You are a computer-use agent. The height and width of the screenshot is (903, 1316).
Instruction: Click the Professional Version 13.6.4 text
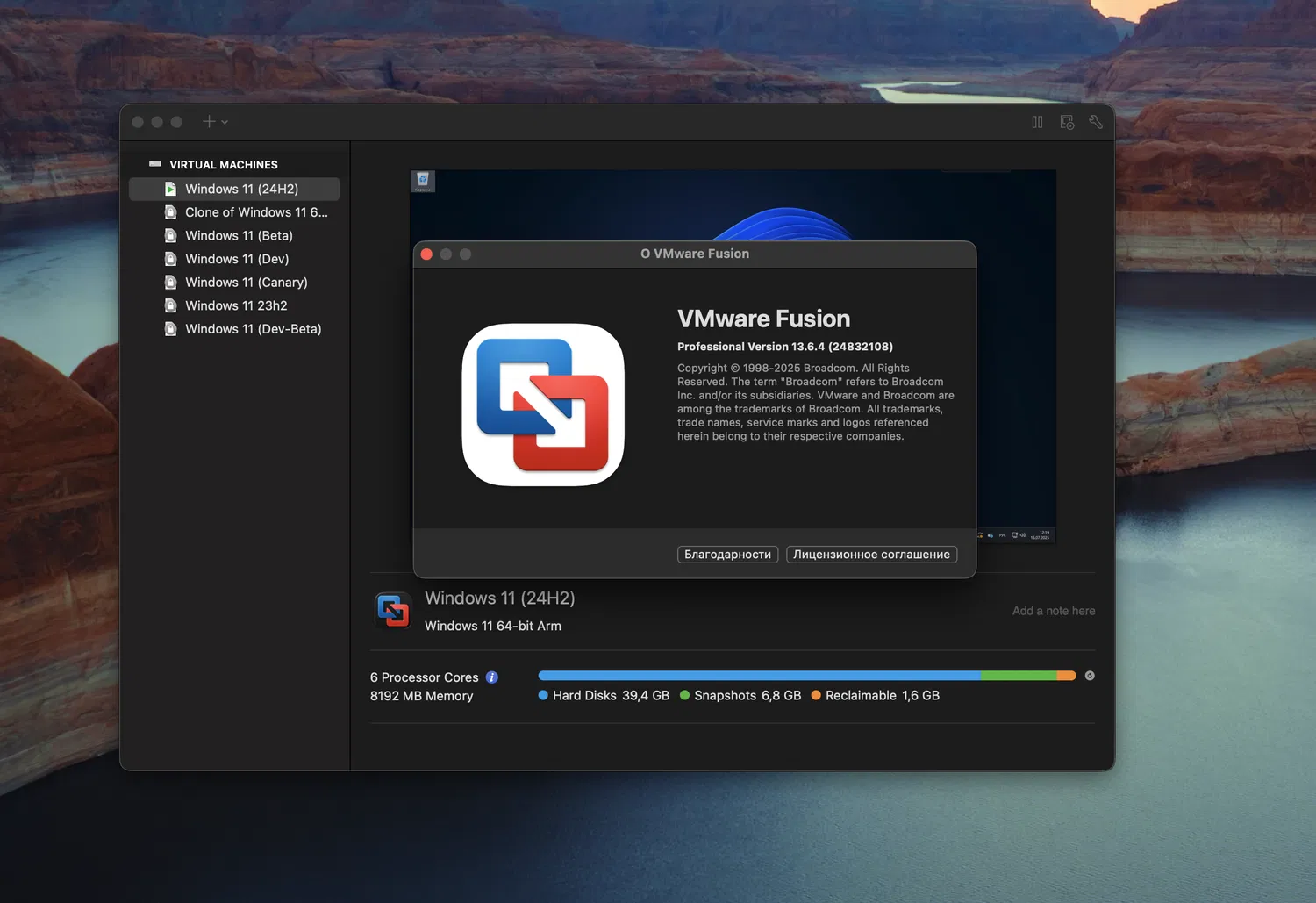(x=785, y=347)
